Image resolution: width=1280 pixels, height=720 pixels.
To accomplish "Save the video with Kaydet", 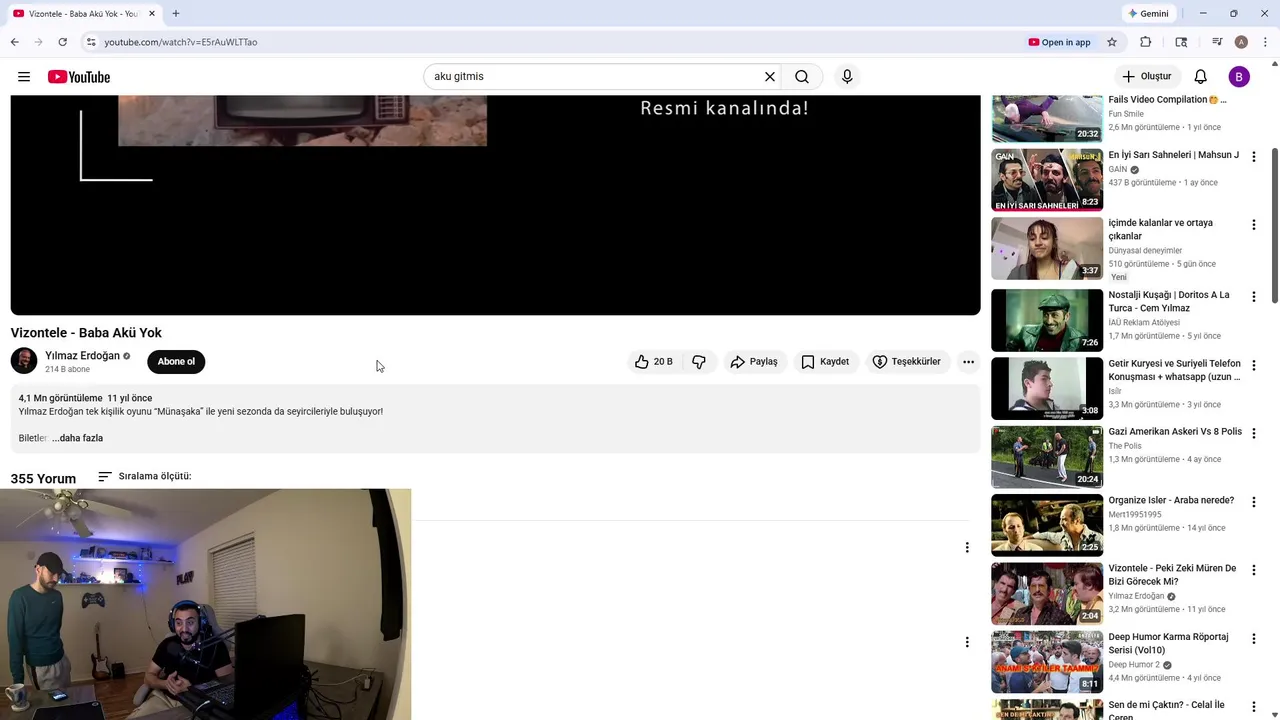I will [x=825, y=362].
